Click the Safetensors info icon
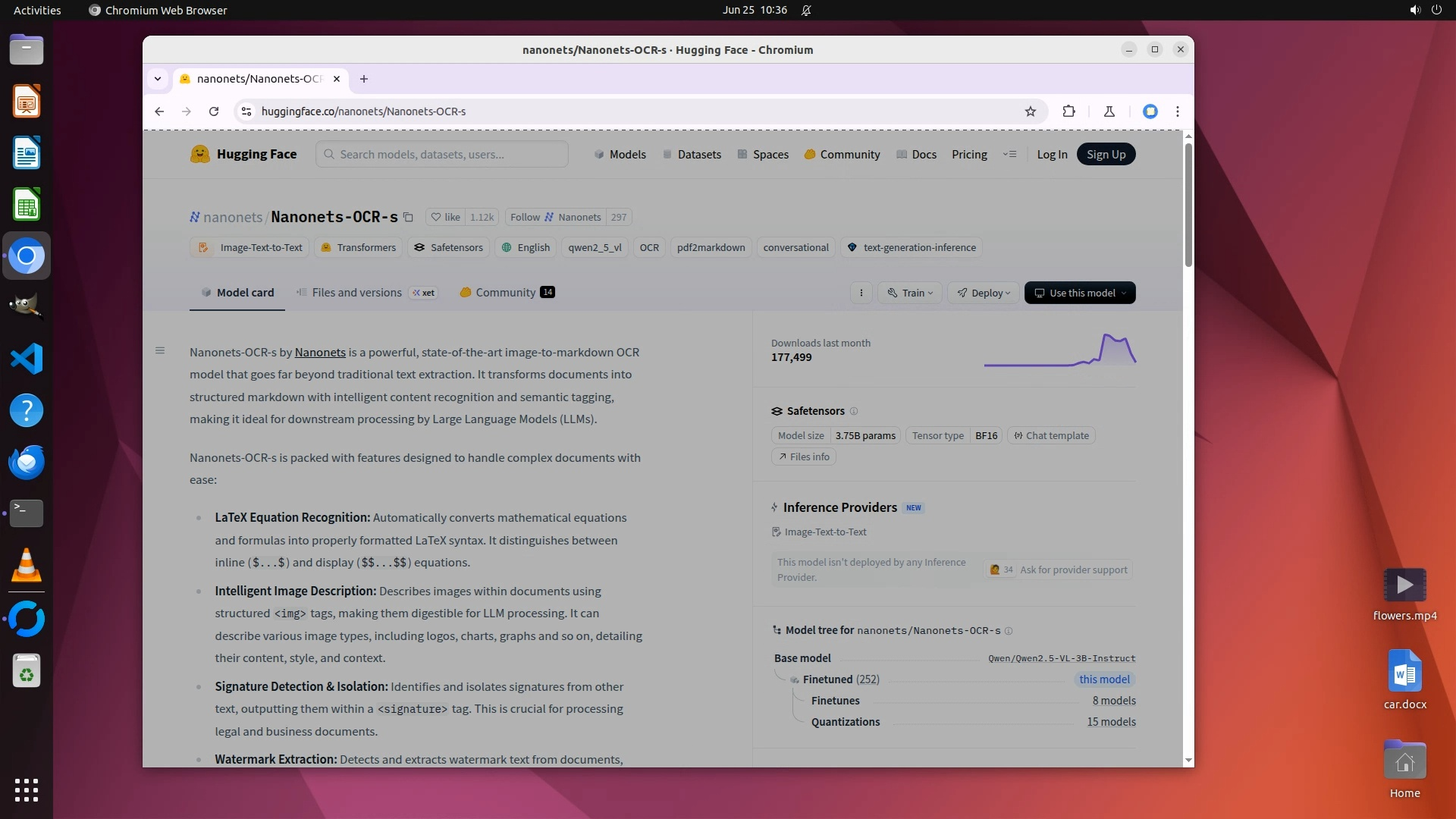 pos(854,411)
